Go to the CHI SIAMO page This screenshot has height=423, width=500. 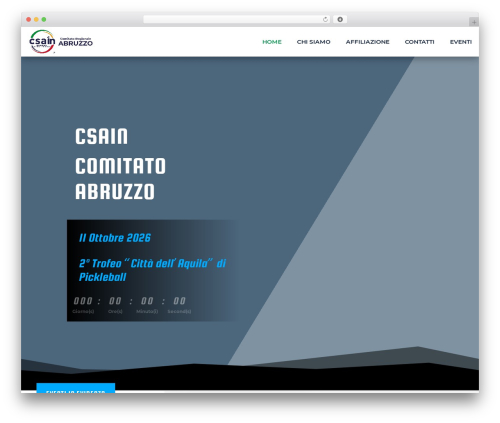[313, 42]
